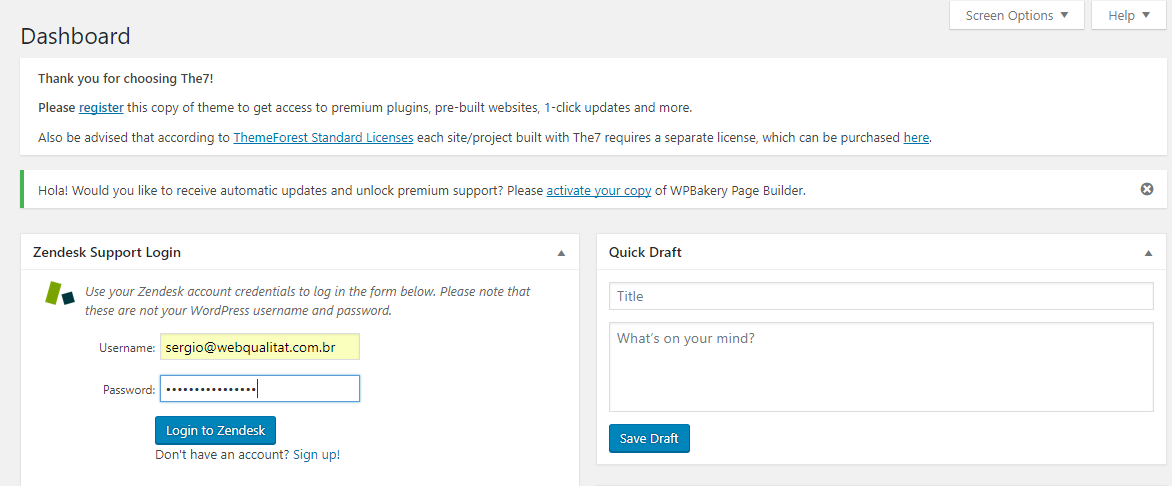Focus the Zendesk Username field
The height and width of the screenshot is (486, 1172).
[259, 347]
